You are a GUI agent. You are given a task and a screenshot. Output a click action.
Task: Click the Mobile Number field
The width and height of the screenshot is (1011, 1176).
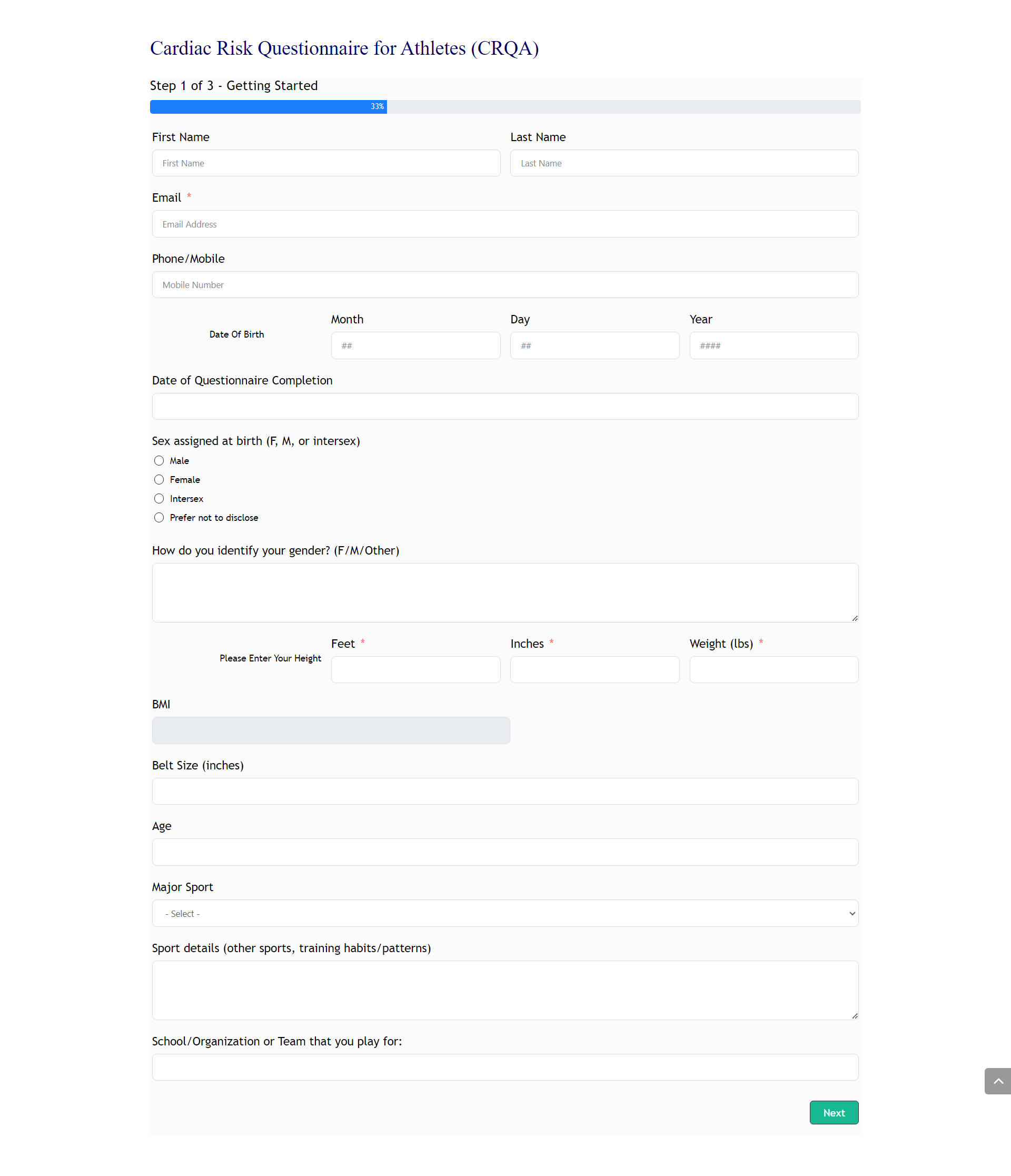click(505, 285)
